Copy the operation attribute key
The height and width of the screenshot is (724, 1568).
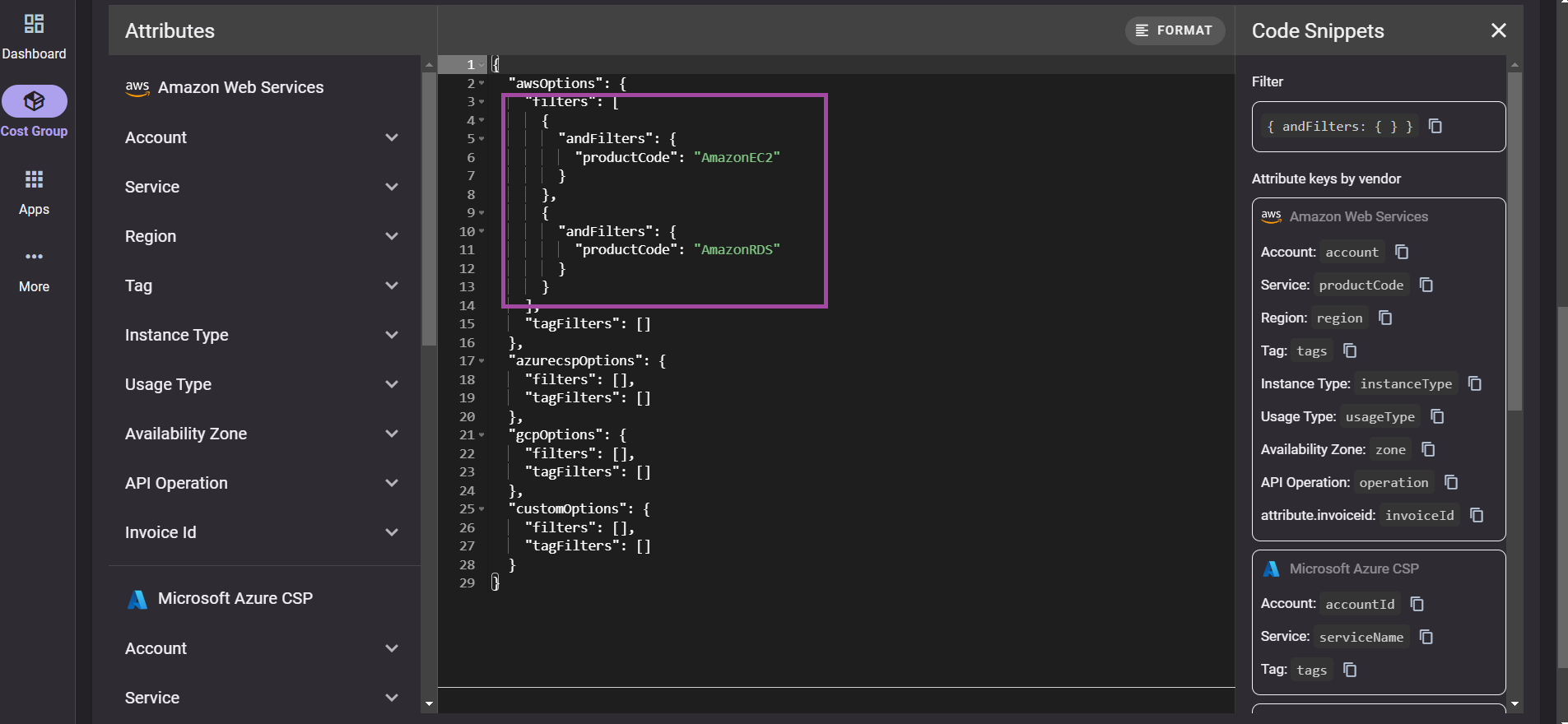coord(1451,482)
